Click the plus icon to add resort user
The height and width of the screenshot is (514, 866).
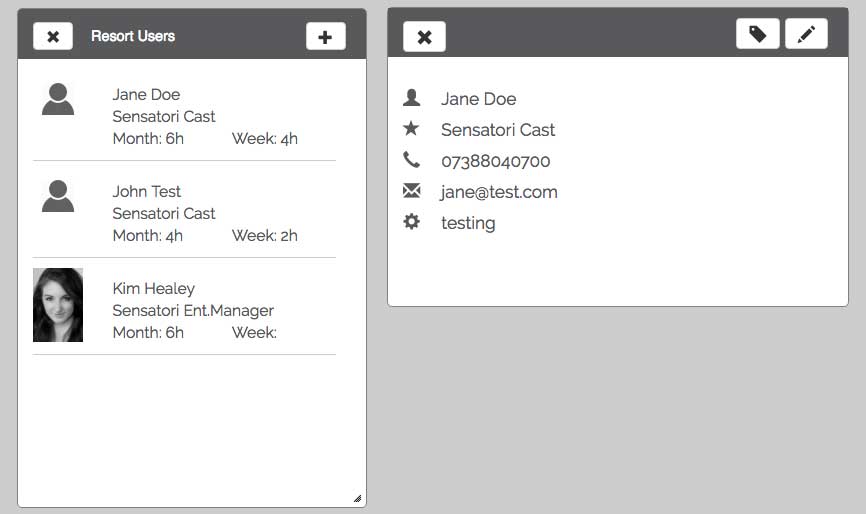tap(325, 36)
